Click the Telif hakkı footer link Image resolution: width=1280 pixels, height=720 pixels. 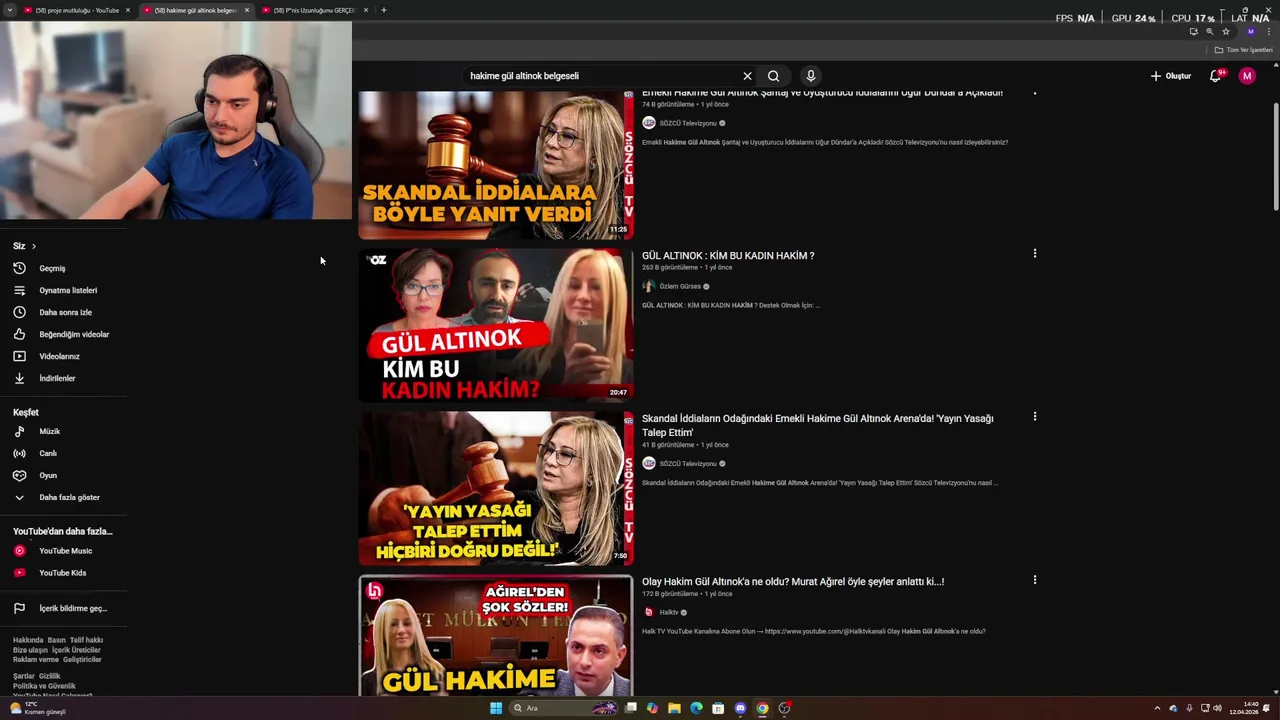(x=86, y=640)
